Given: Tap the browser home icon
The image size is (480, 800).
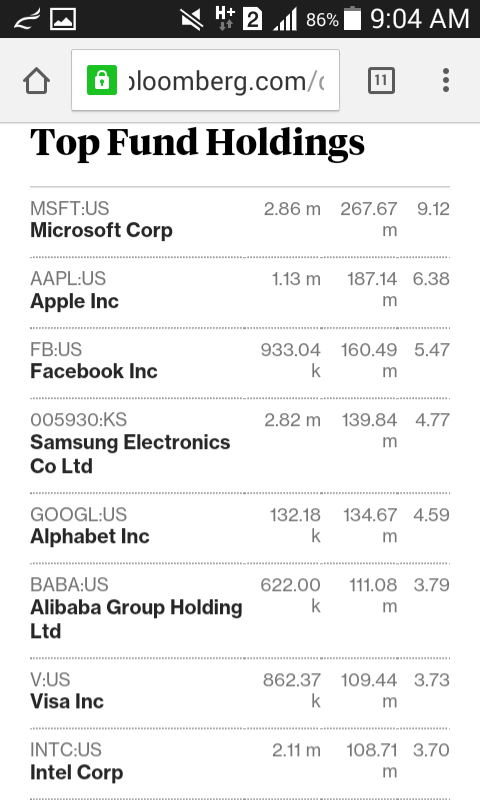Looking at the screenshot, I should 36,81.
